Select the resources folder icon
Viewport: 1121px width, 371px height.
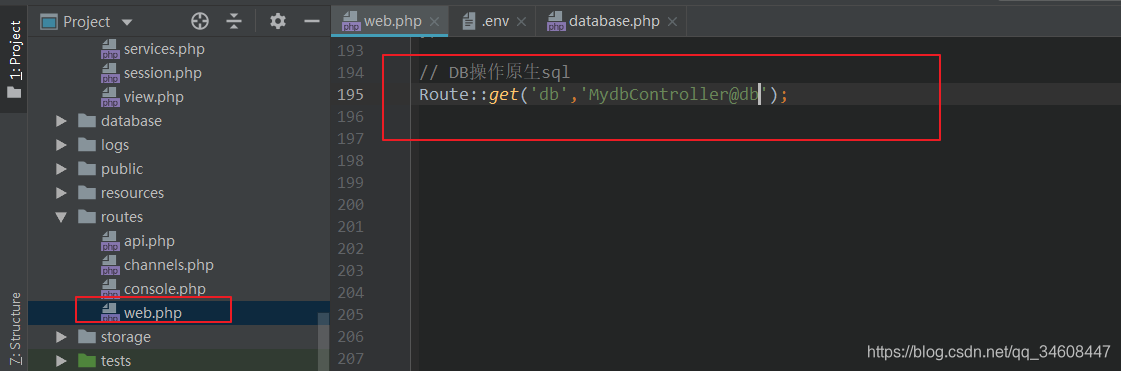click(87, 193)
